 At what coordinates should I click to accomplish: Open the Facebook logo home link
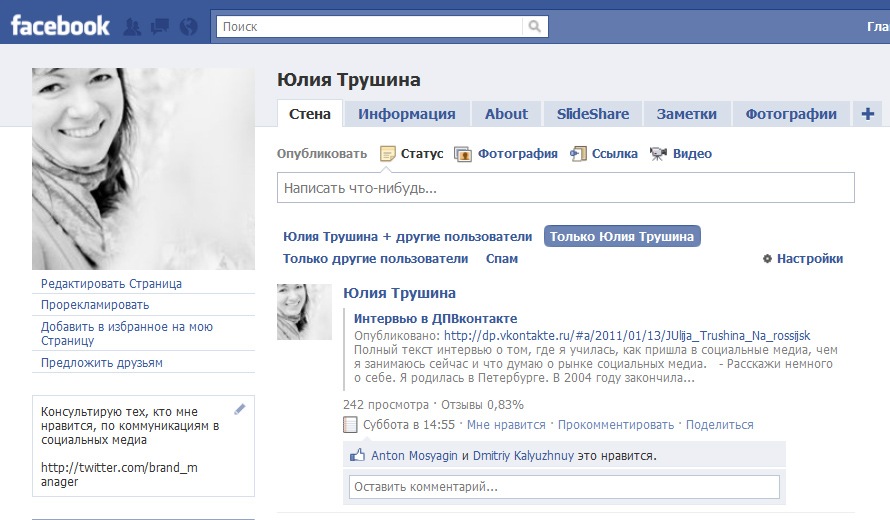[x=60, y=26]
